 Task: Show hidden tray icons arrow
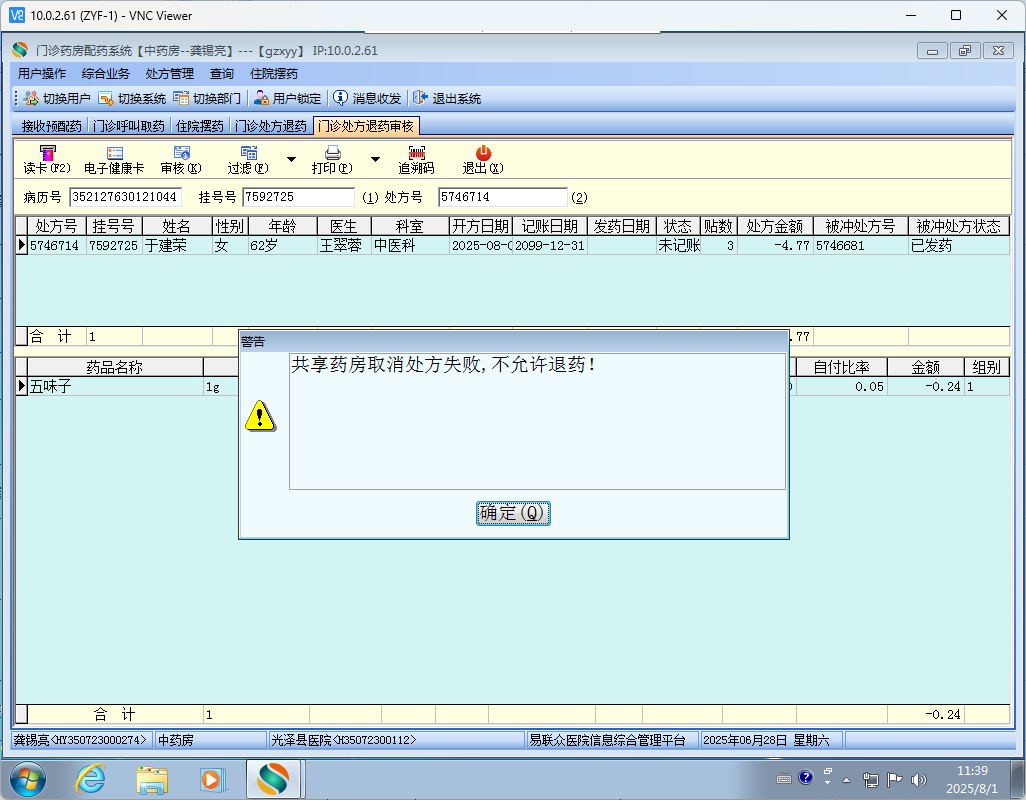846,780
